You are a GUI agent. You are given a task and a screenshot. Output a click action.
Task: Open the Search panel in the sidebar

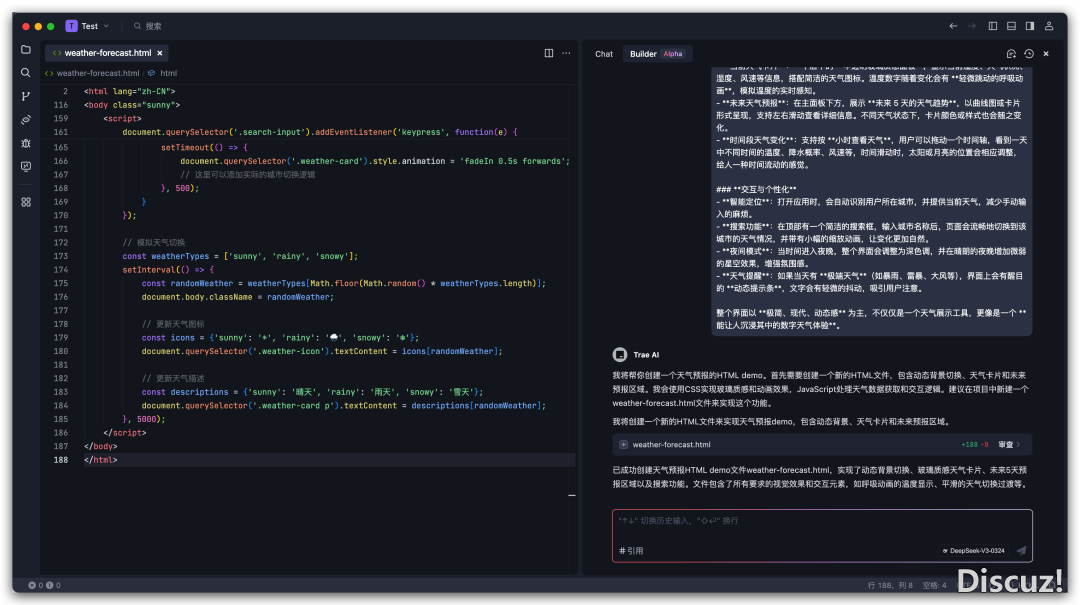pyautogui.click(x=26, y=72)
